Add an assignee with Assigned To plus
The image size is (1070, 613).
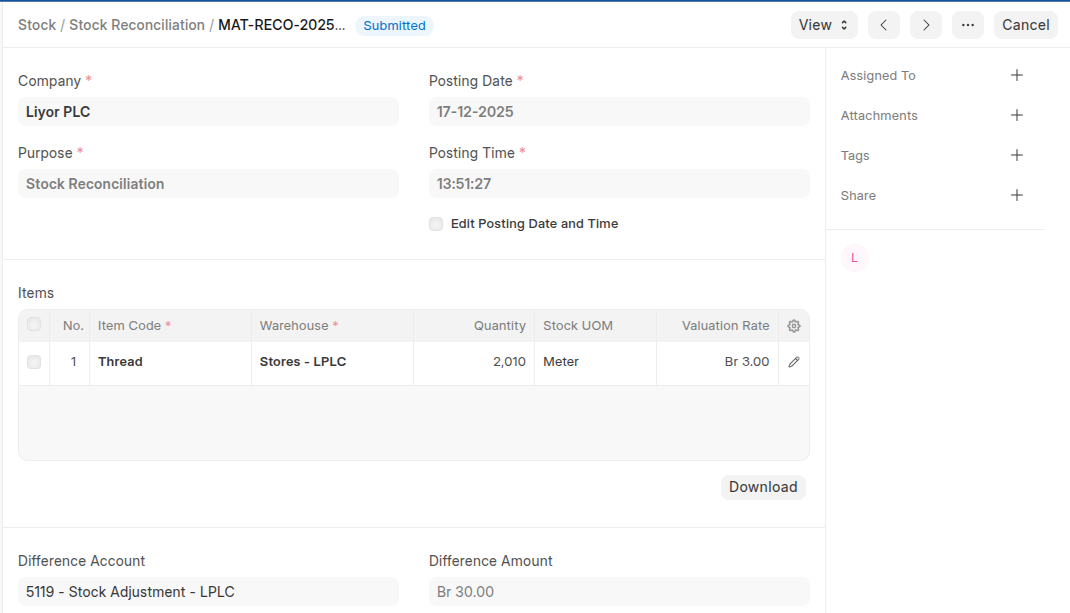[x=1016, y=75]
